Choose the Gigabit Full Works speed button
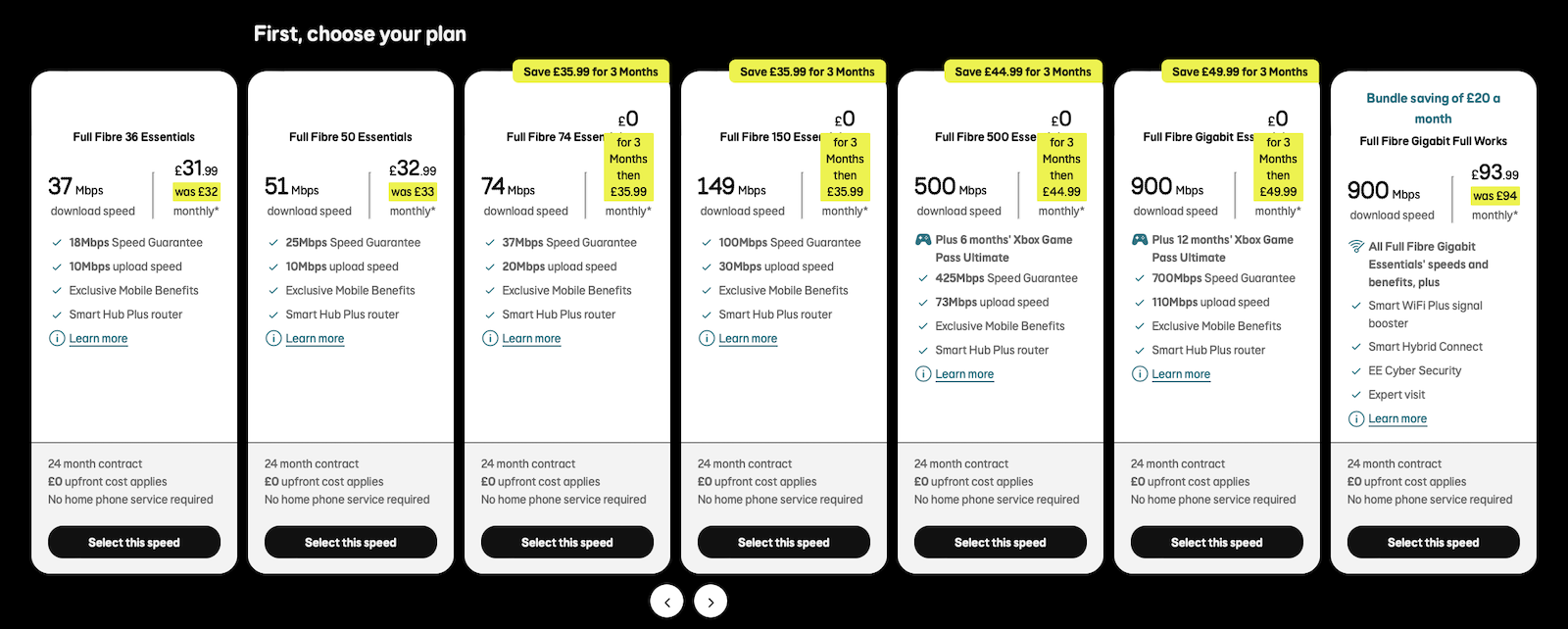 (1433, 542)
